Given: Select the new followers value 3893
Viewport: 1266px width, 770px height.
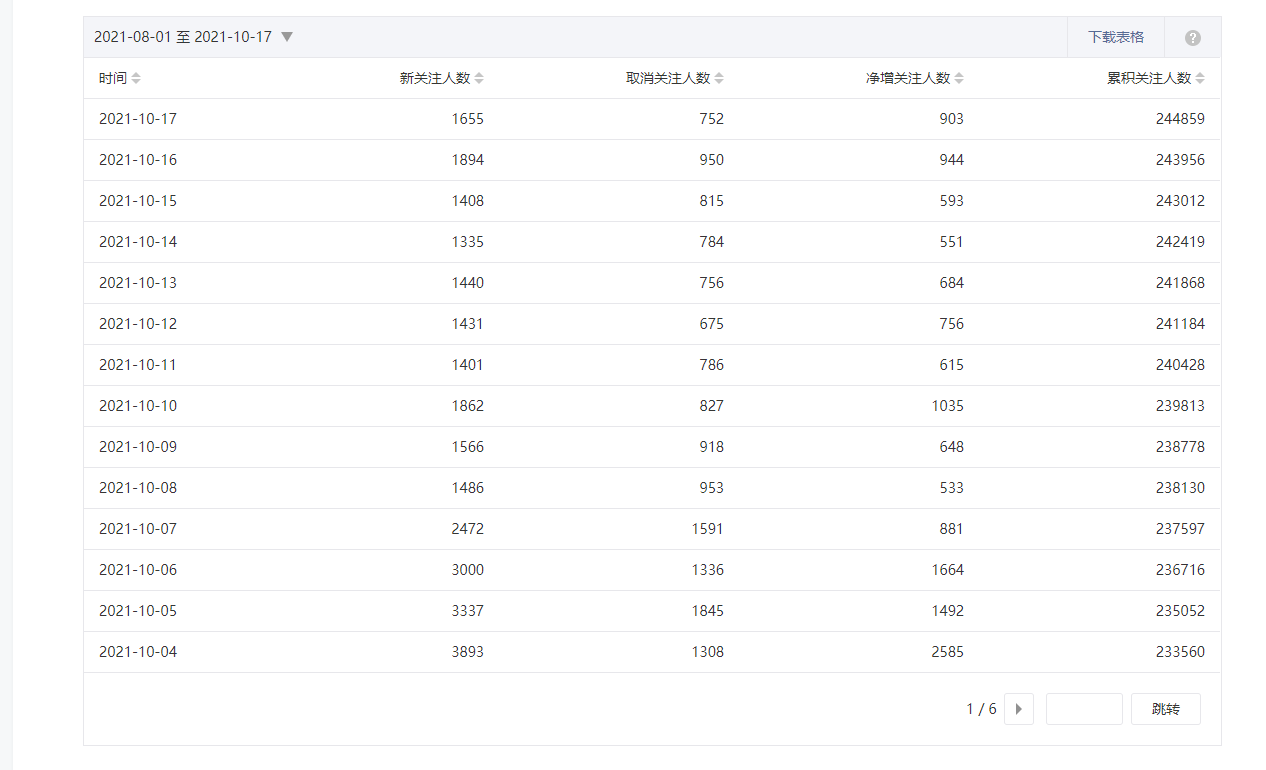Looking at the screenshot, I should 467,652.
